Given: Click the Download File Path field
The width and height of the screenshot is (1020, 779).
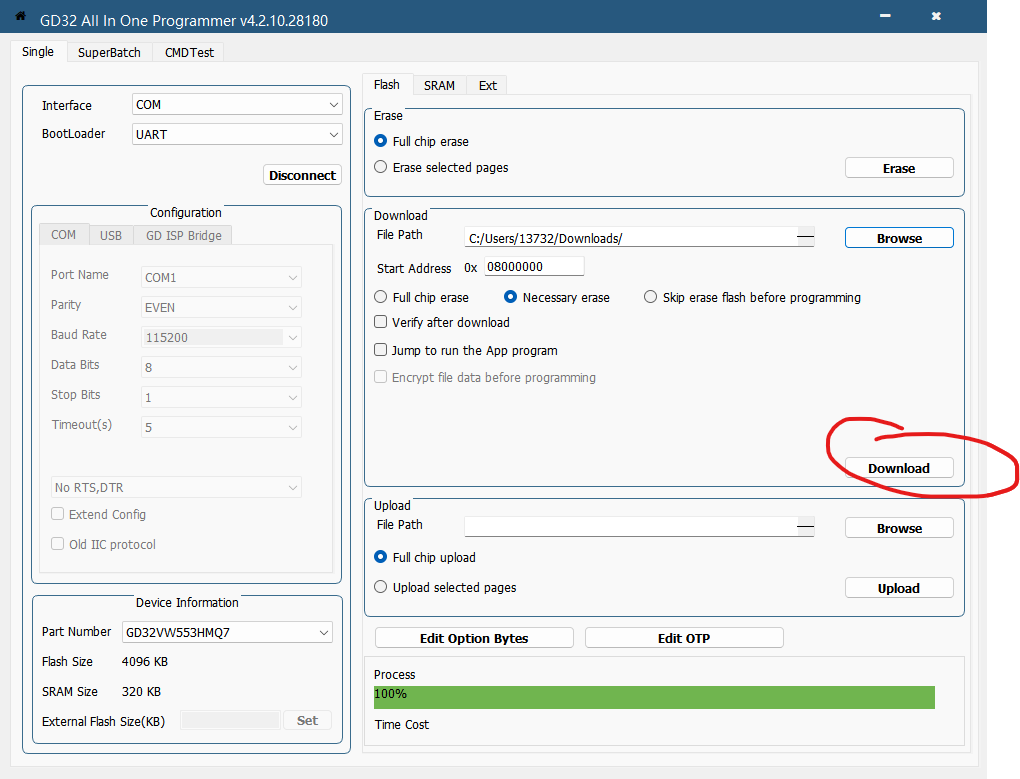Looking at the screenshot, I should coord(630,237).
